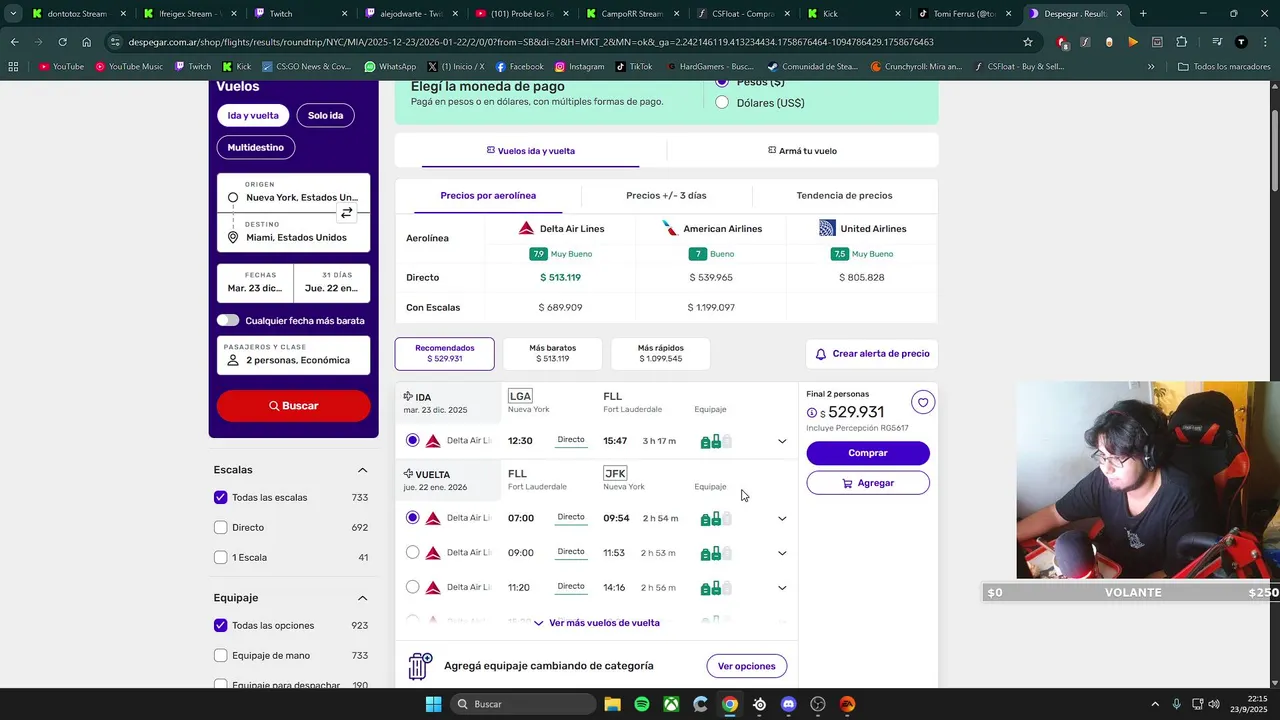Open EA app from the taskbar

pyautogui.click(x=847, y=704)
